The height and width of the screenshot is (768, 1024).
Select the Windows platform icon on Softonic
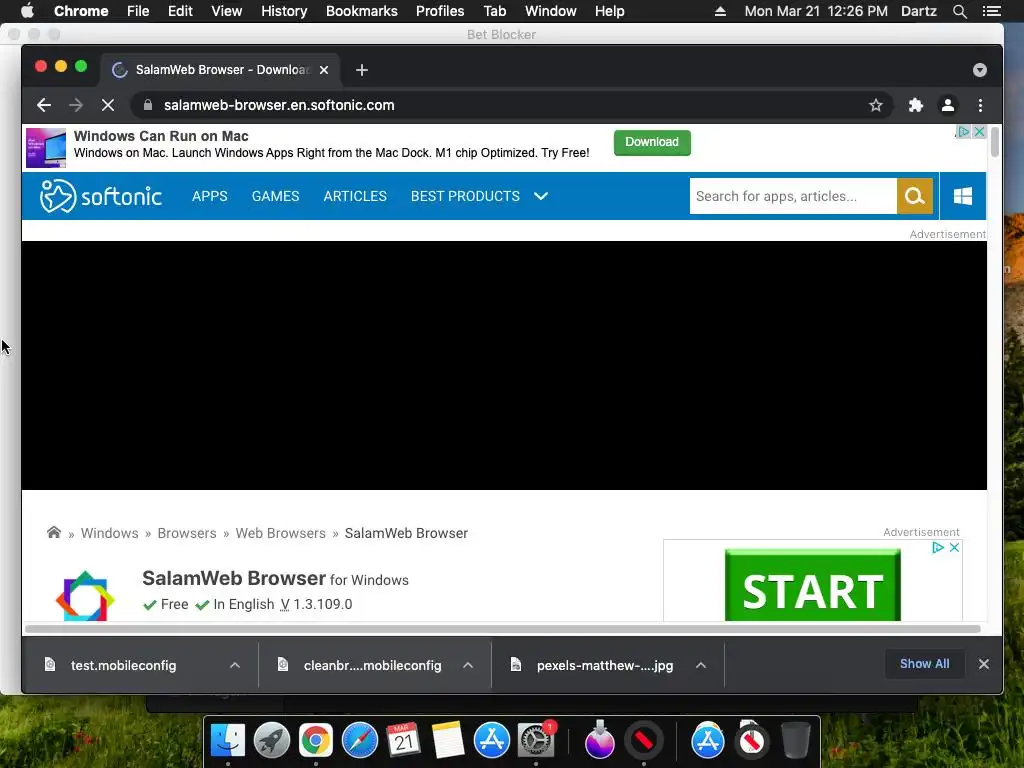[x=963, y=196]
